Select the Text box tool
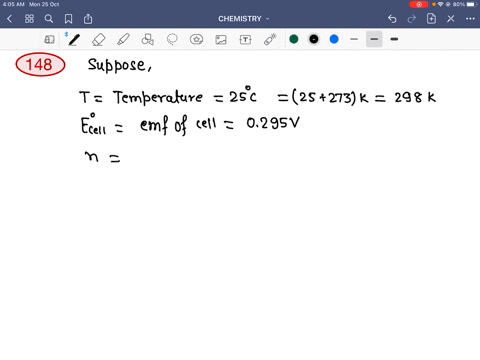 pyautogui.click(x=245, y=40)
